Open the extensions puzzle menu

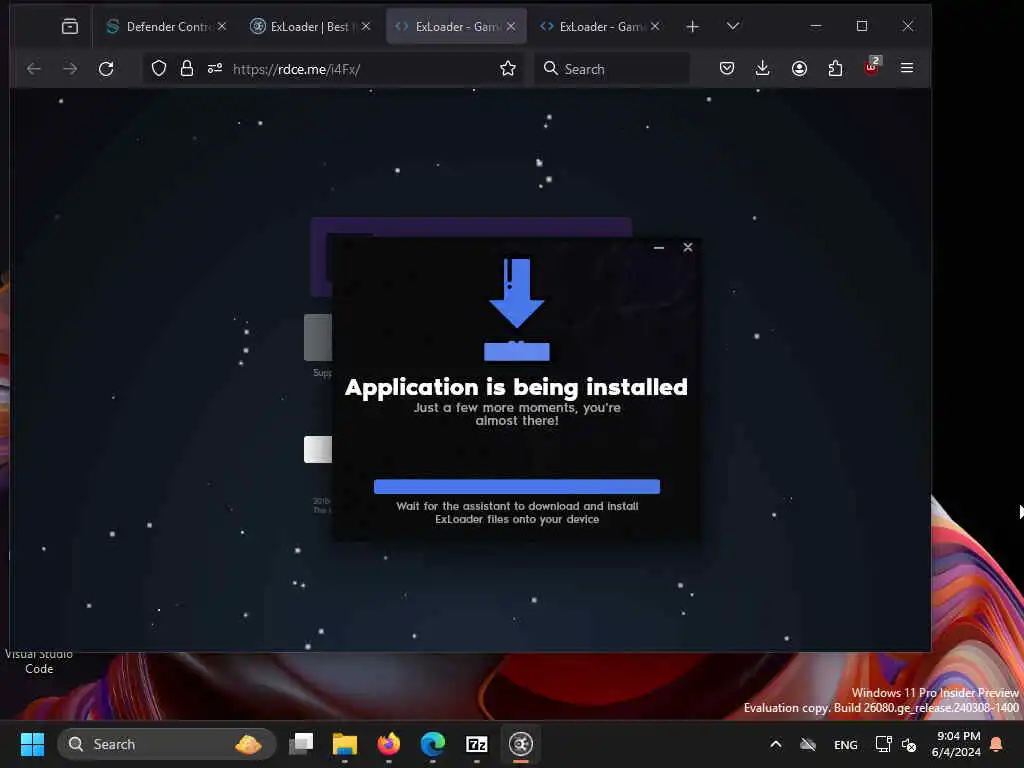pos(835,69)
